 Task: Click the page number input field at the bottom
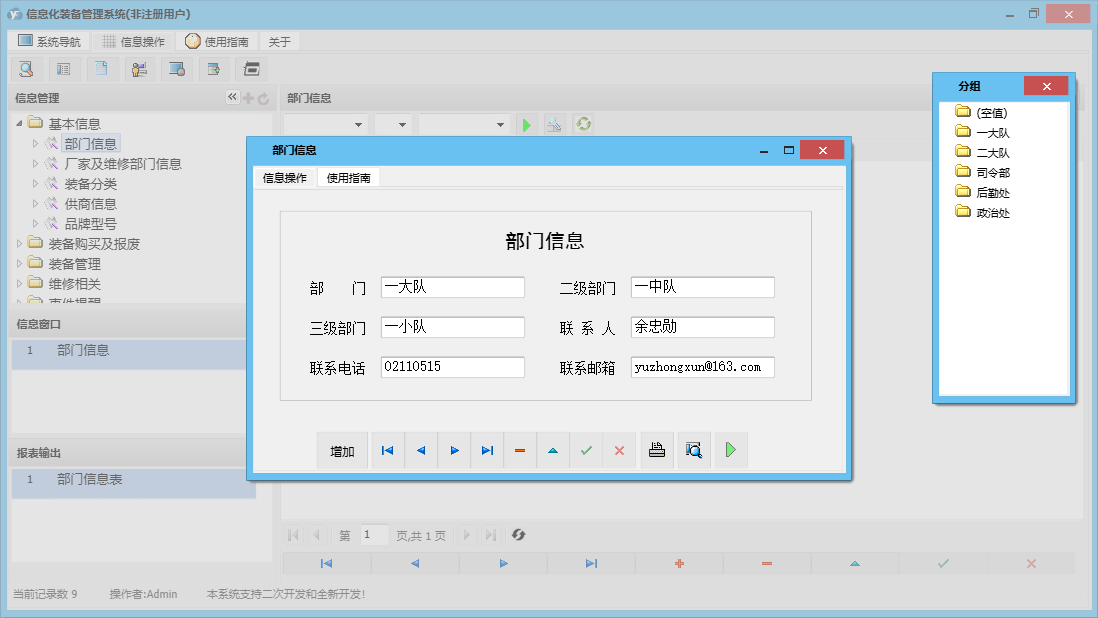[x=374, y=535]
